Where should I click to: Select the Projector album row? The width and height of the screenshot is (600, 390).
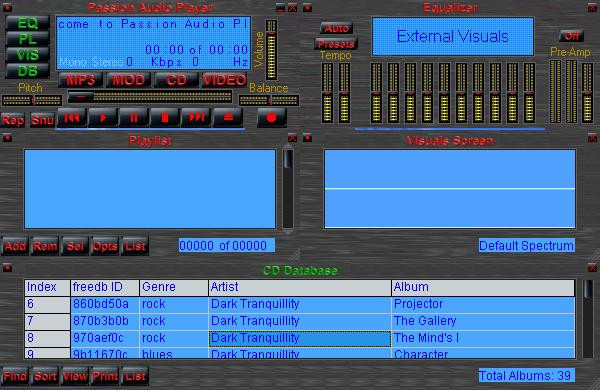pyautogui.click(x=300, y=304)
